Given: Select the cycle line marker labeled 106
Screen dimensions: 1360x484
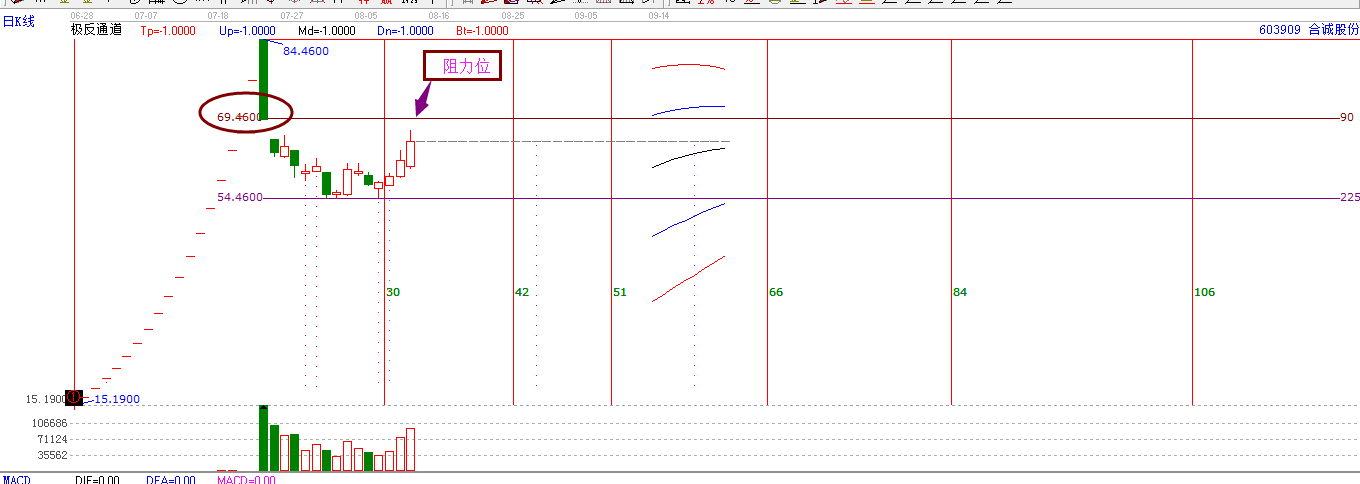Looking at the screenshot, I should (1204, 292).
